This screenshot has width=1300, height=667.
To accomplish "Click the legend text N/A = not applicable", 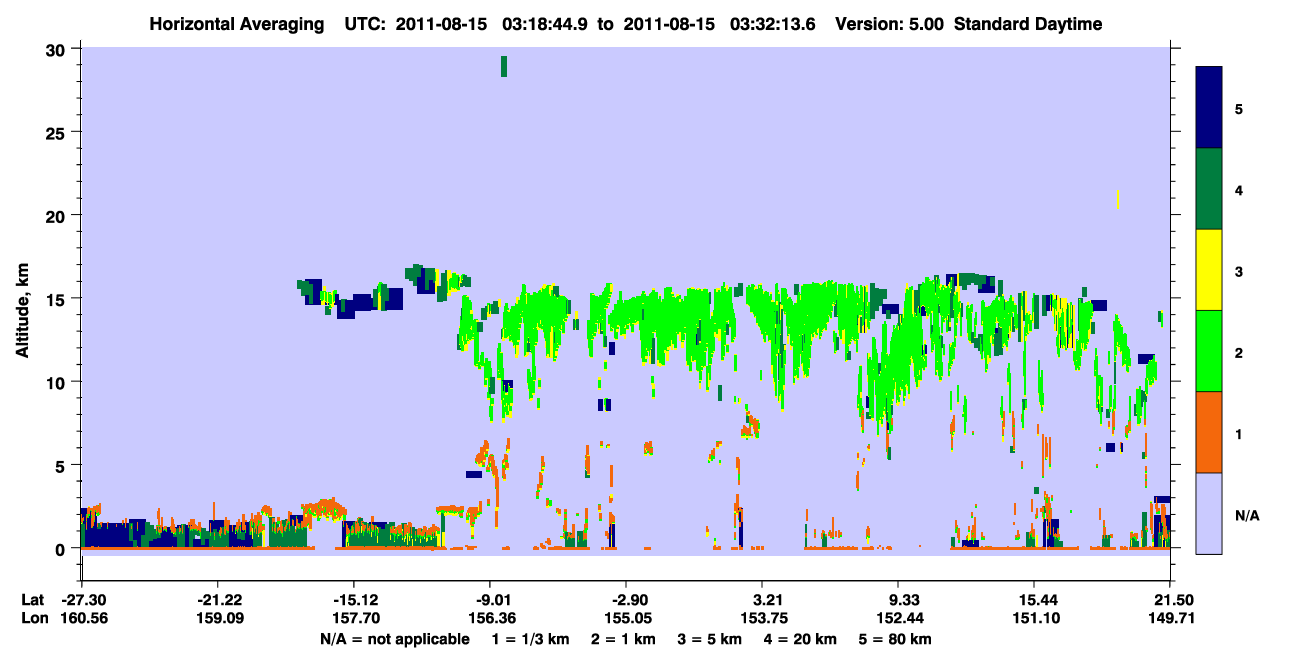I will pyautogui.click(x=394, y=639).
